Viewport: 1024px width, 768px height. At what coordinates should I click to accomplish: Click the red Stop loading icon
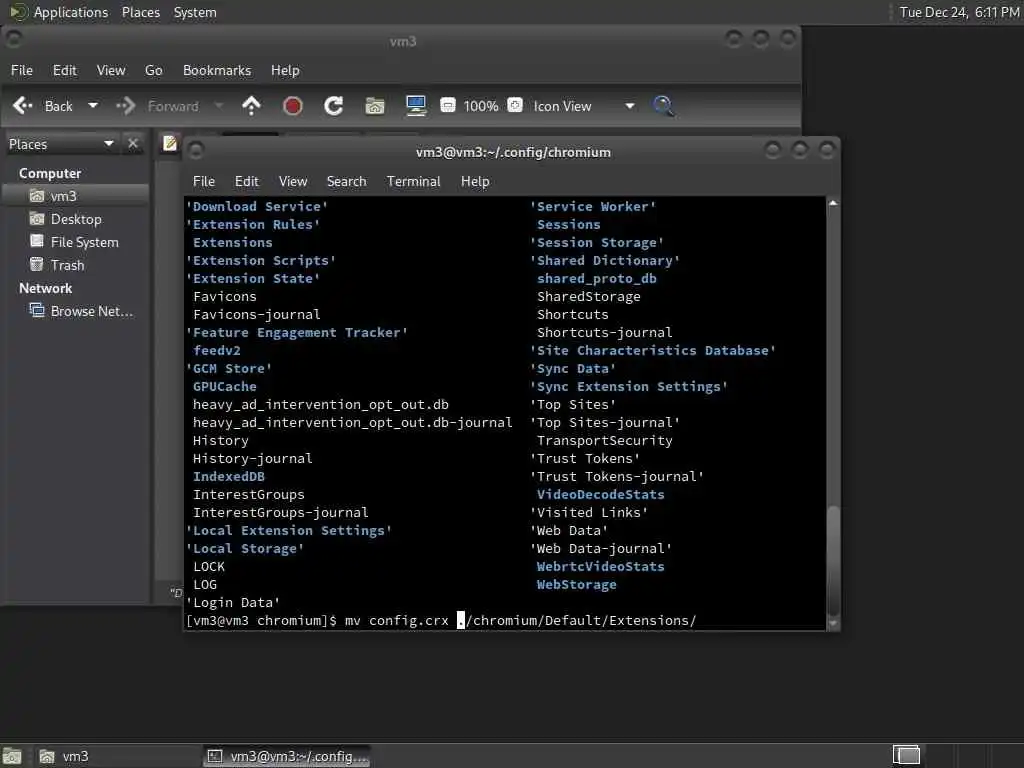click(x=293, y=106)
